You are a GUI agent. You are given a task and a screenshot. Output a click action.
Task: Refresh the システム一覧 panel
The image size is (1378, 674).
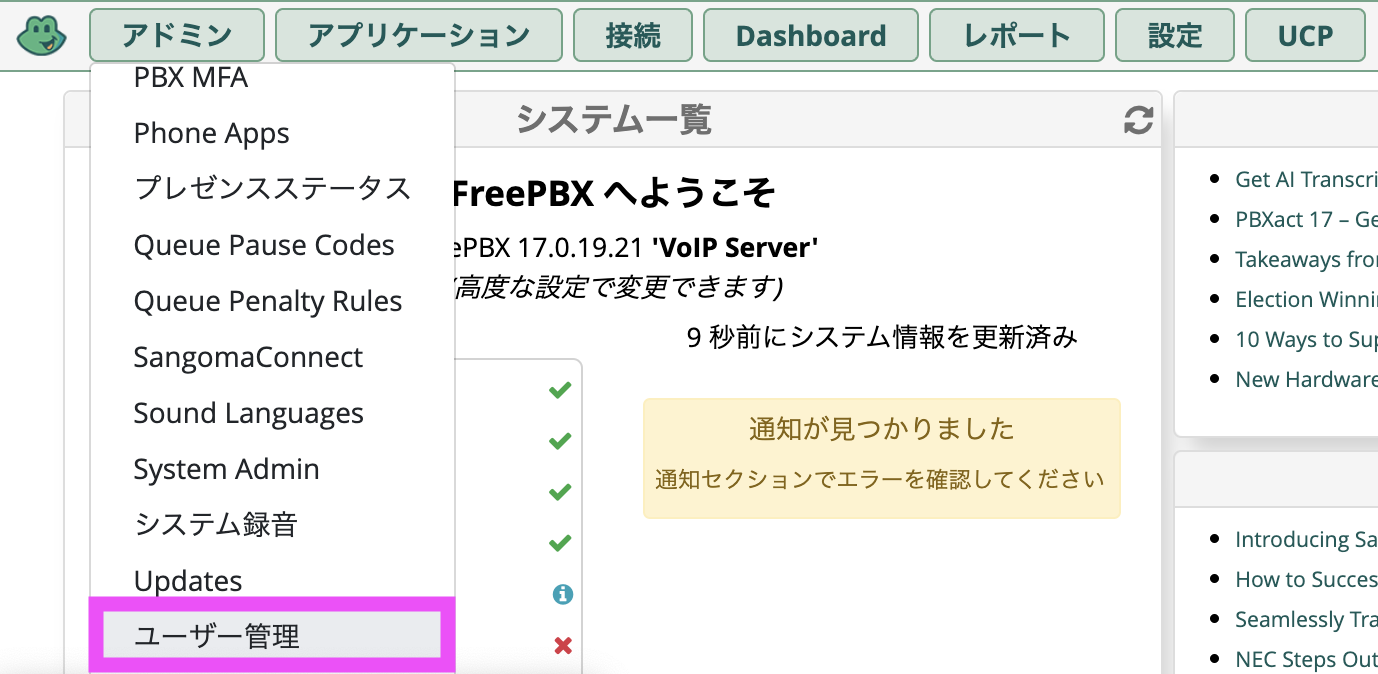tap(1138, 121)
